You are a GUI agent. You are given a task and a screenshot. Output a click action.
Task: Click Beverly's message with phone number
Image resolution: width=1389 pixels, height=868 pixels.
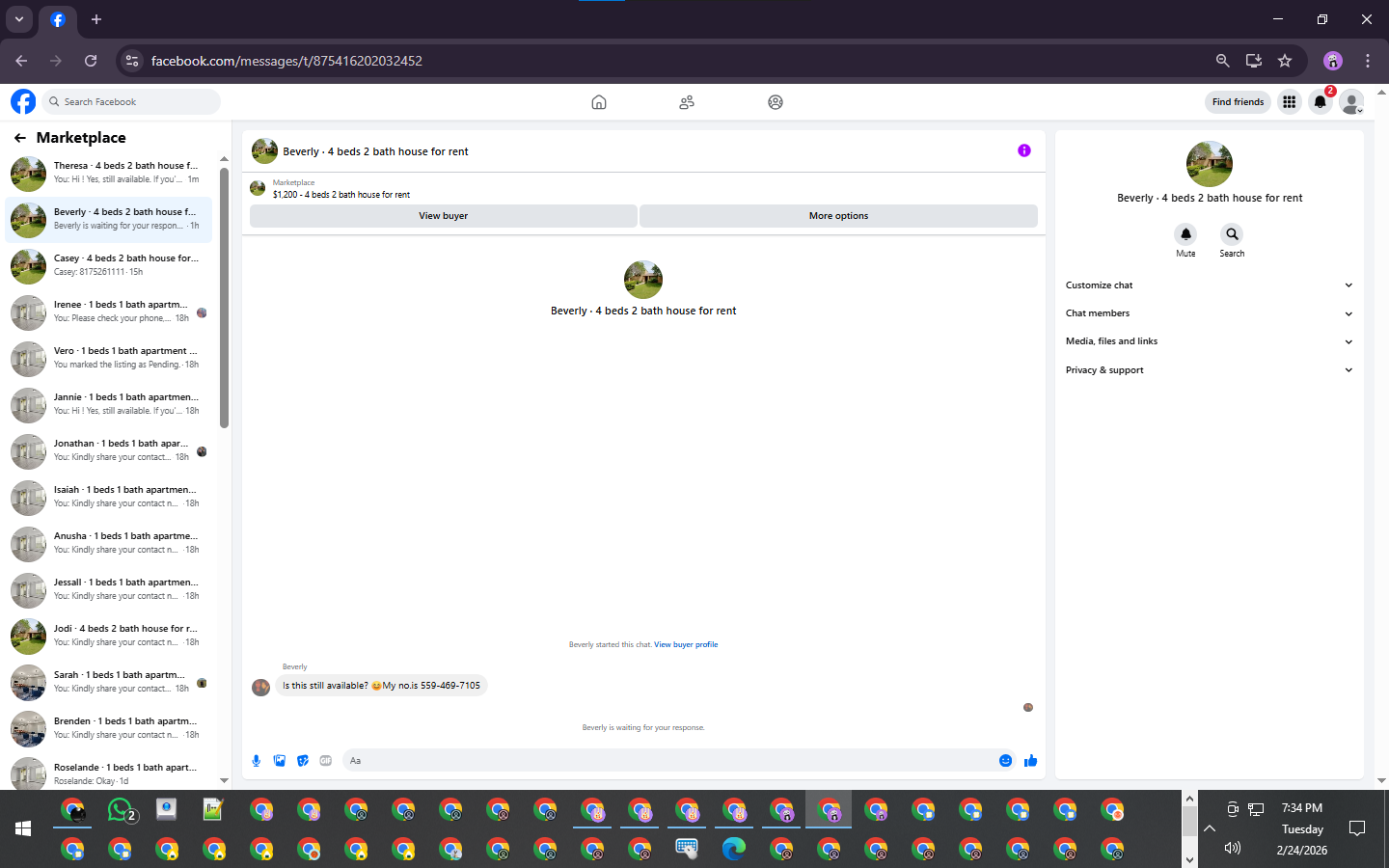tap(381, 686)
